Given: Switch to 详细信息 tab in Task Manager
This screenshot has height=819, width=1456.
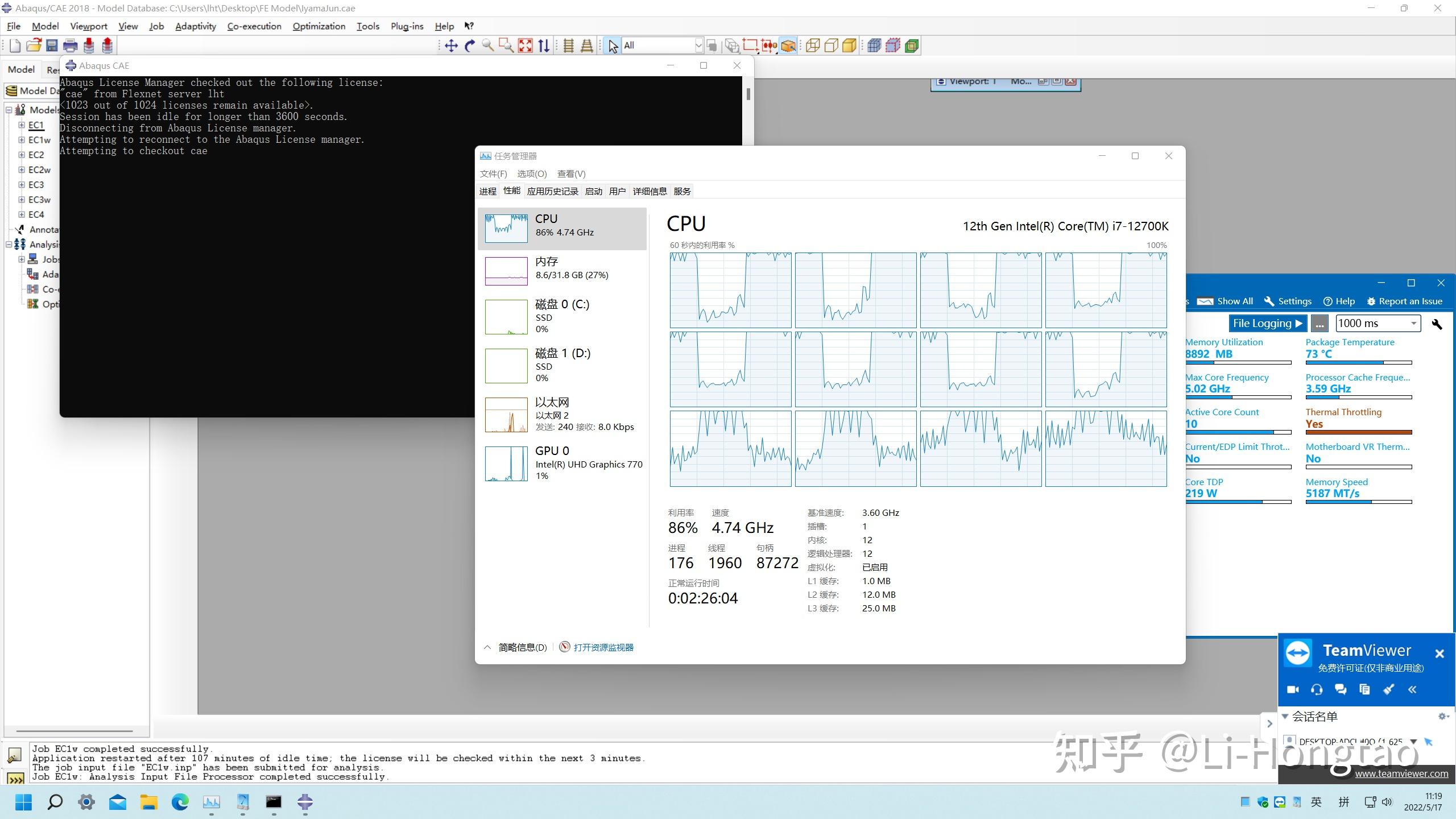Looking at the screenshot, I should [650, 191].
